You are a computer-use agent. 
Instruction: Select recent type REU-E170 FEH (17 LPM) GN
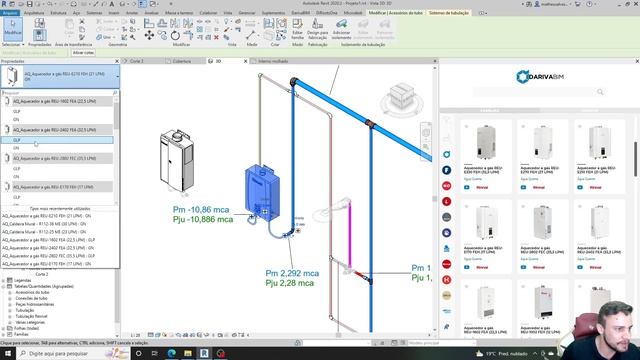point(47,264)
